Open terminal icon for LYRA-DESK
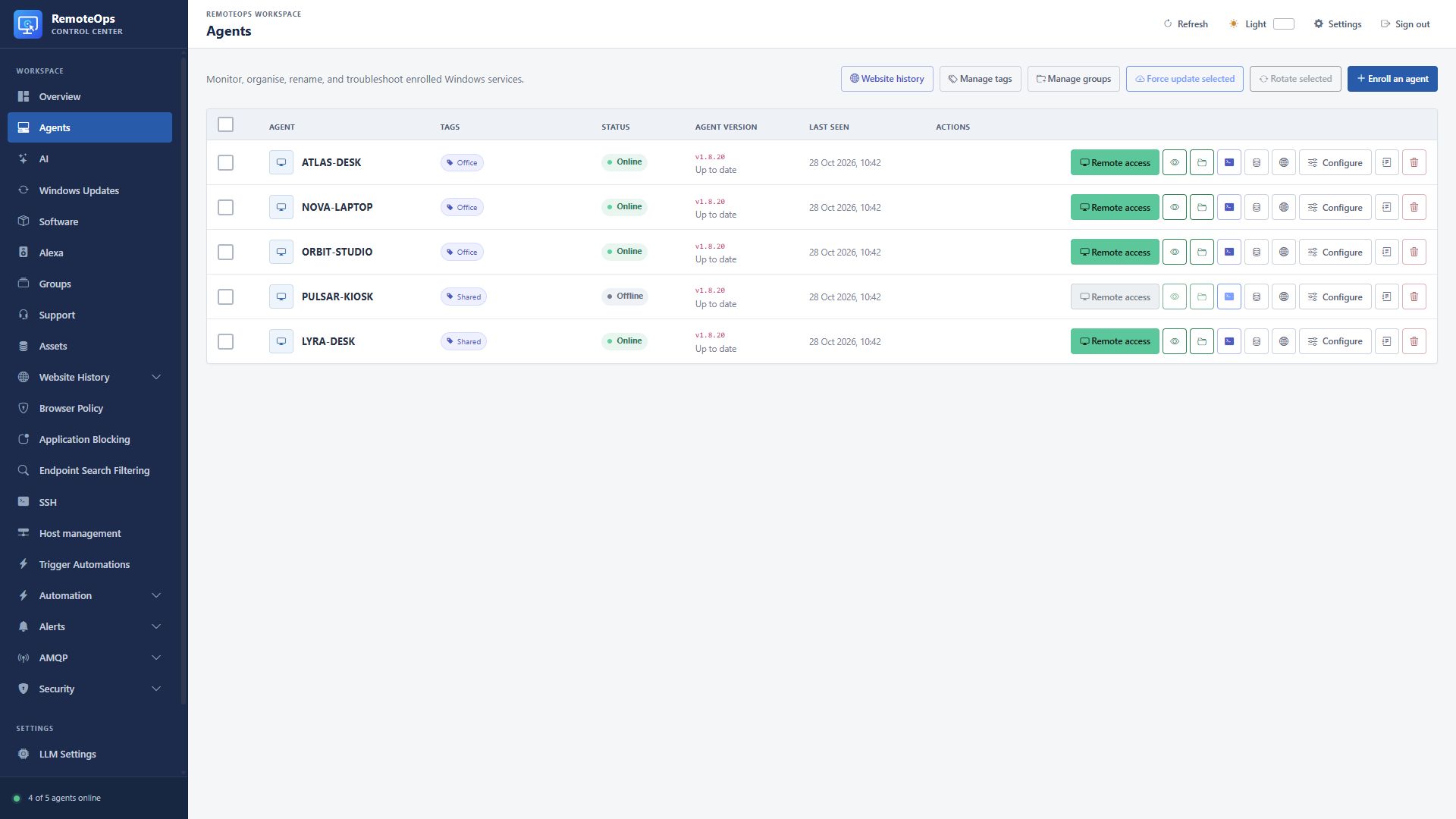The width and height of the screenshot is (1456, 819). (x=1229, y=341)
